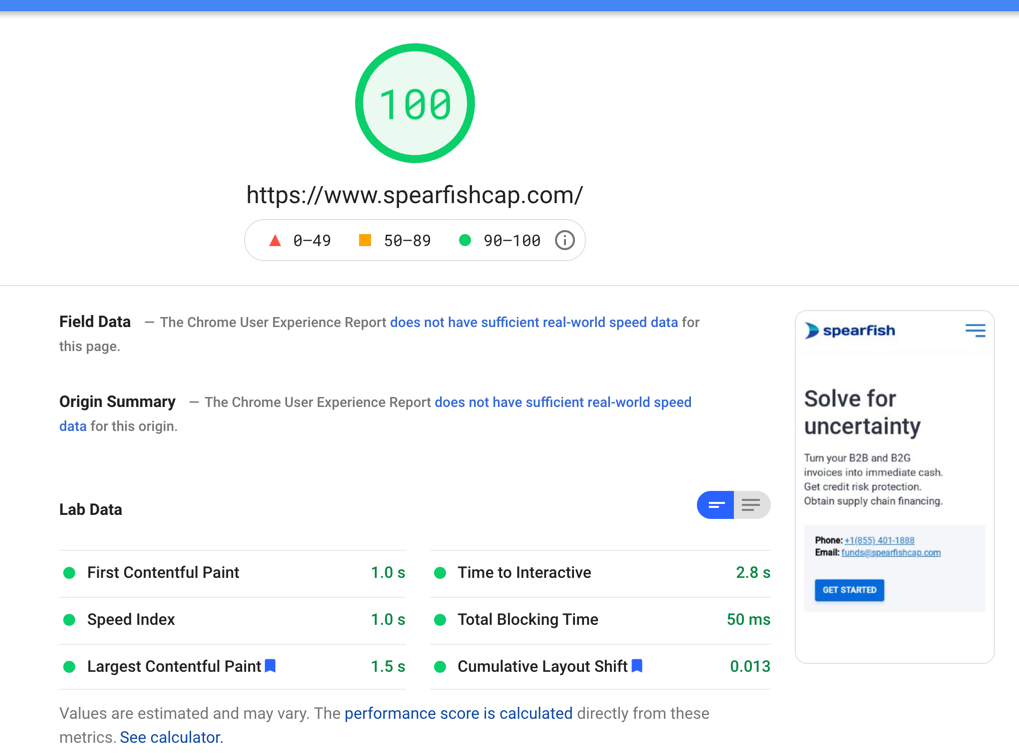Click the orange square 50–89 legend icon

click(365, 240)
